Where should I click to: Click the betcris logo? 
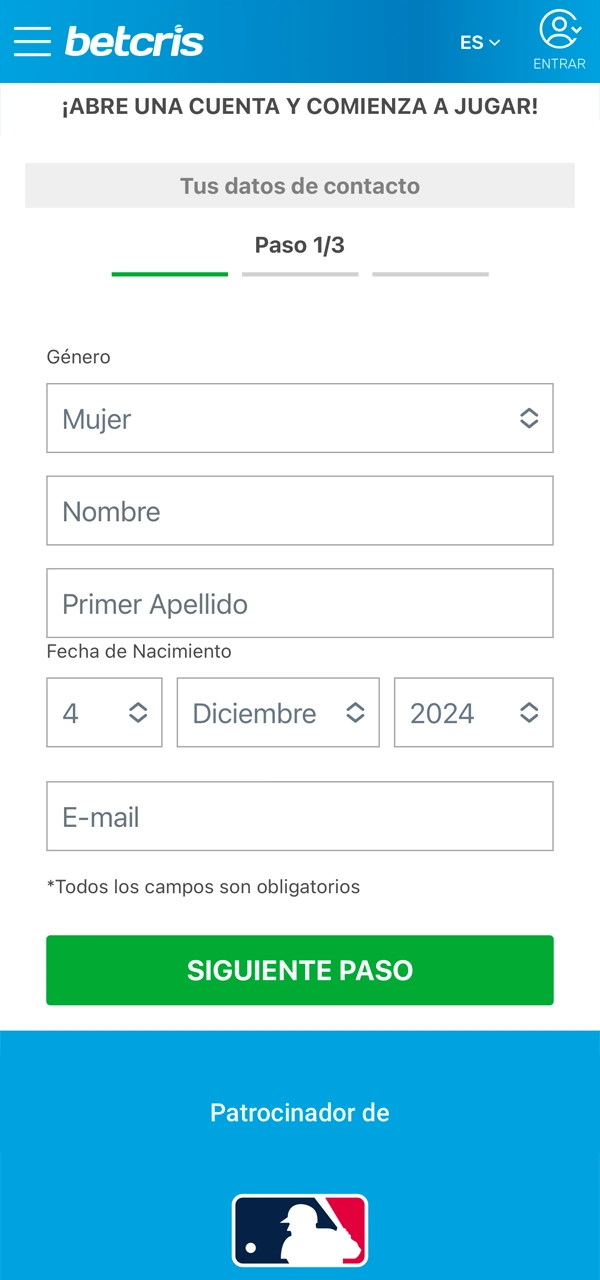[134, 41]
